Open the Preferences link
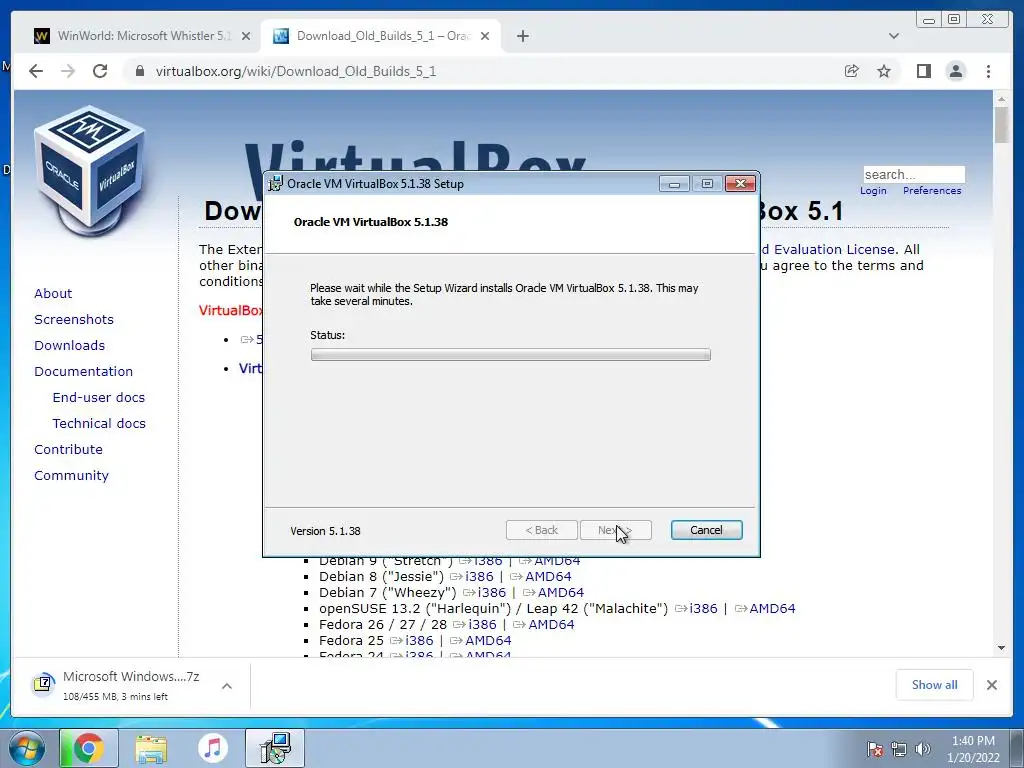Image resolution: width=1024 pixels, height=768 pixels. tap(932, 191)
